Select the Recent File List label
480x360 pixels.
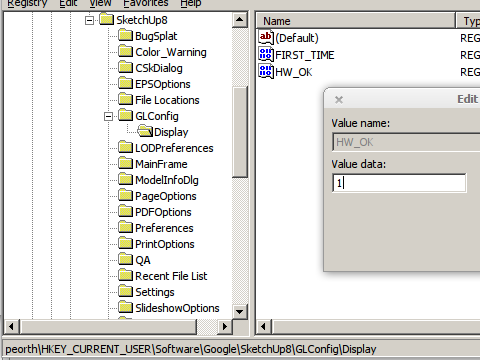click(x=171, y=276)
